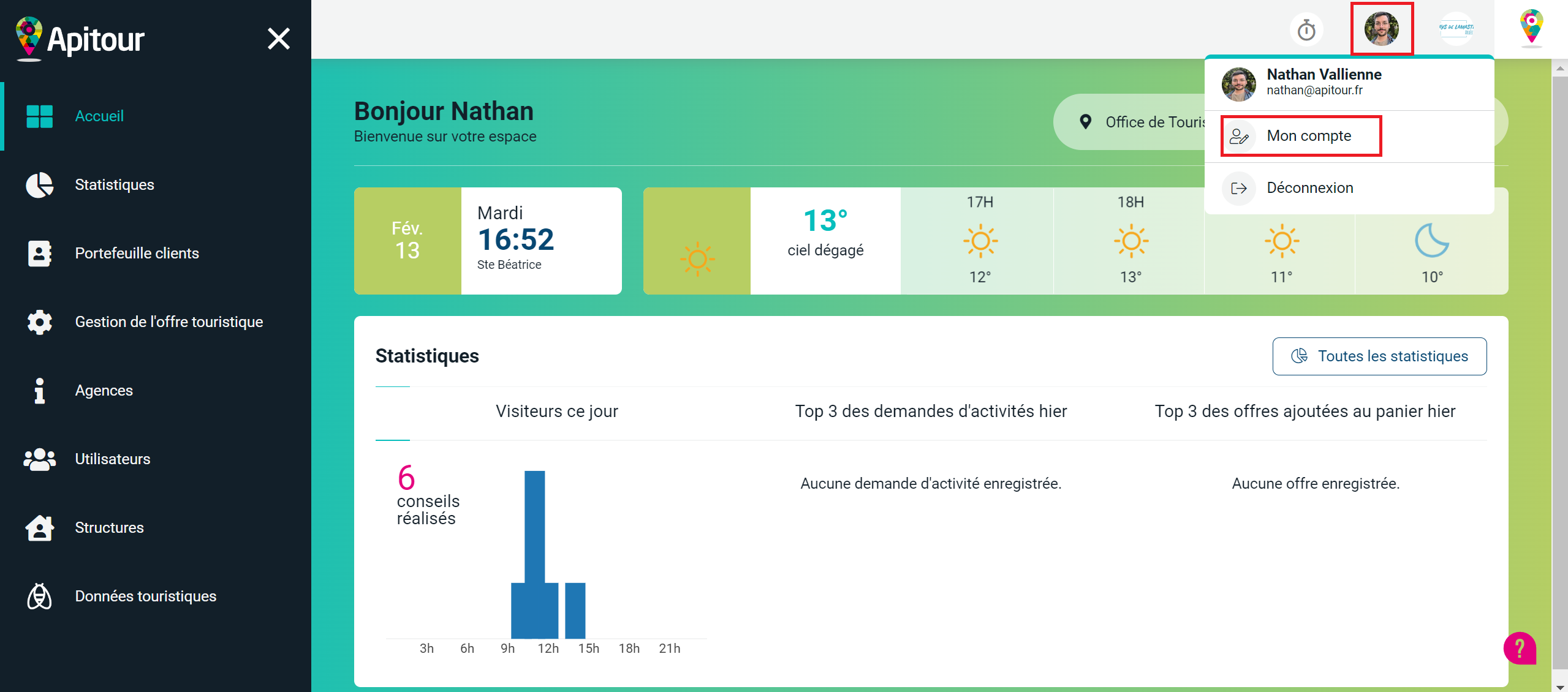This screenshot has width=1568, height=692.
Task: Expand the Lamastre structure logo menu
Action: (1456, 28)
